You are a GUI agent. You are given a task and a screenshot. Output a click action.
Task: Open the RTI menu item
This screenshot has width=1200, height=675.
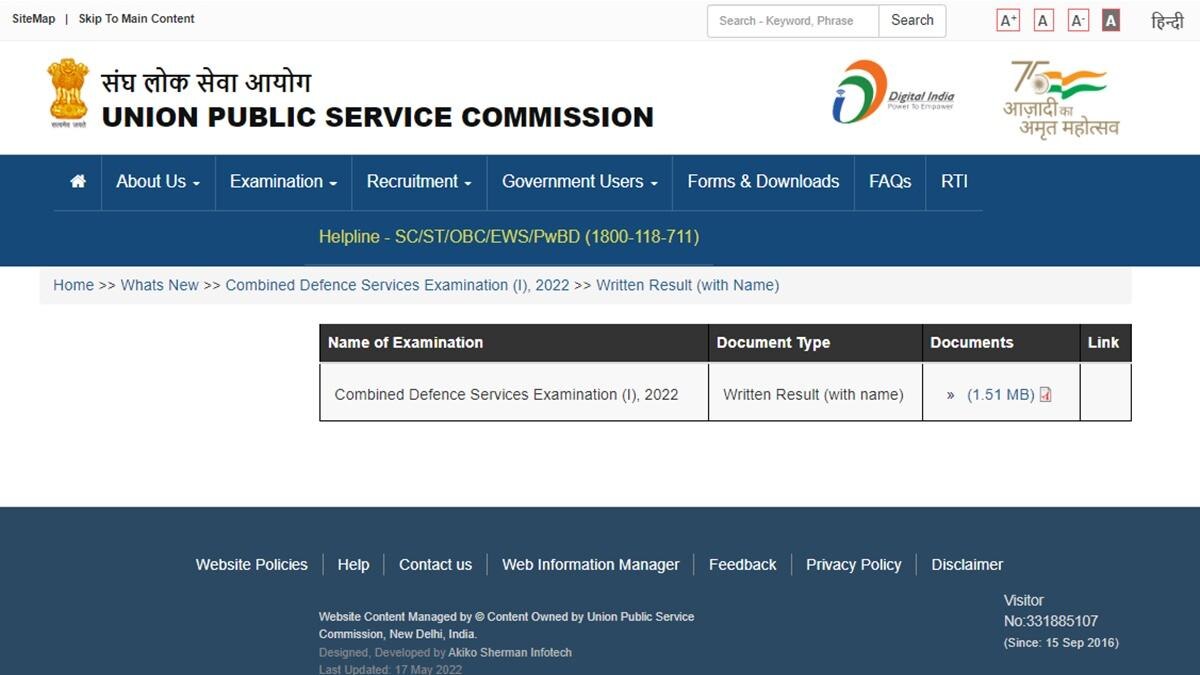coord(954,182)
